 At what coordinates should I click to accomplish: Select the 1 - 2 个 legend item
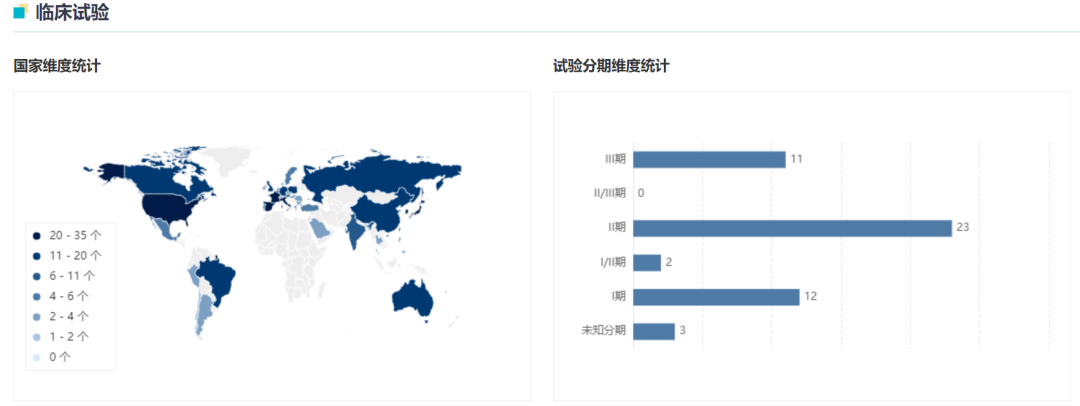click(68, 336)
